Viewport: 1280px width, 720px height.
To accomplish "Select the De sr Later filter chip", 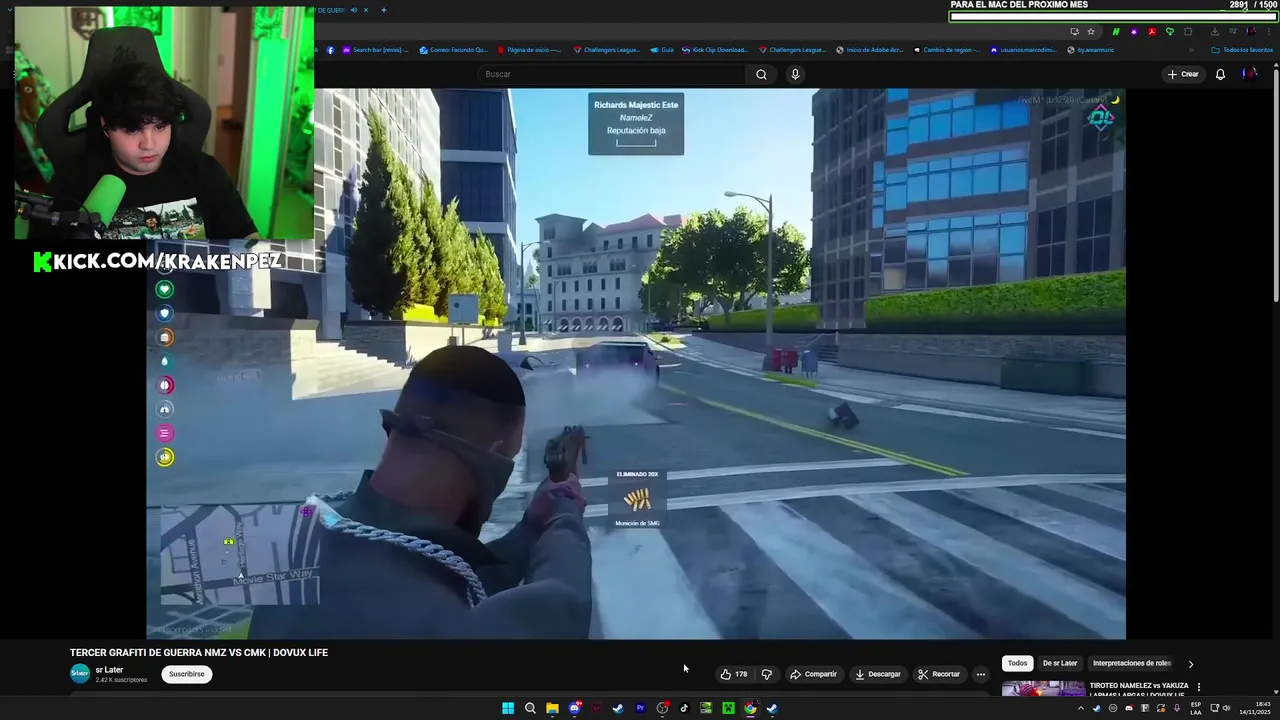I will 1060,663.
